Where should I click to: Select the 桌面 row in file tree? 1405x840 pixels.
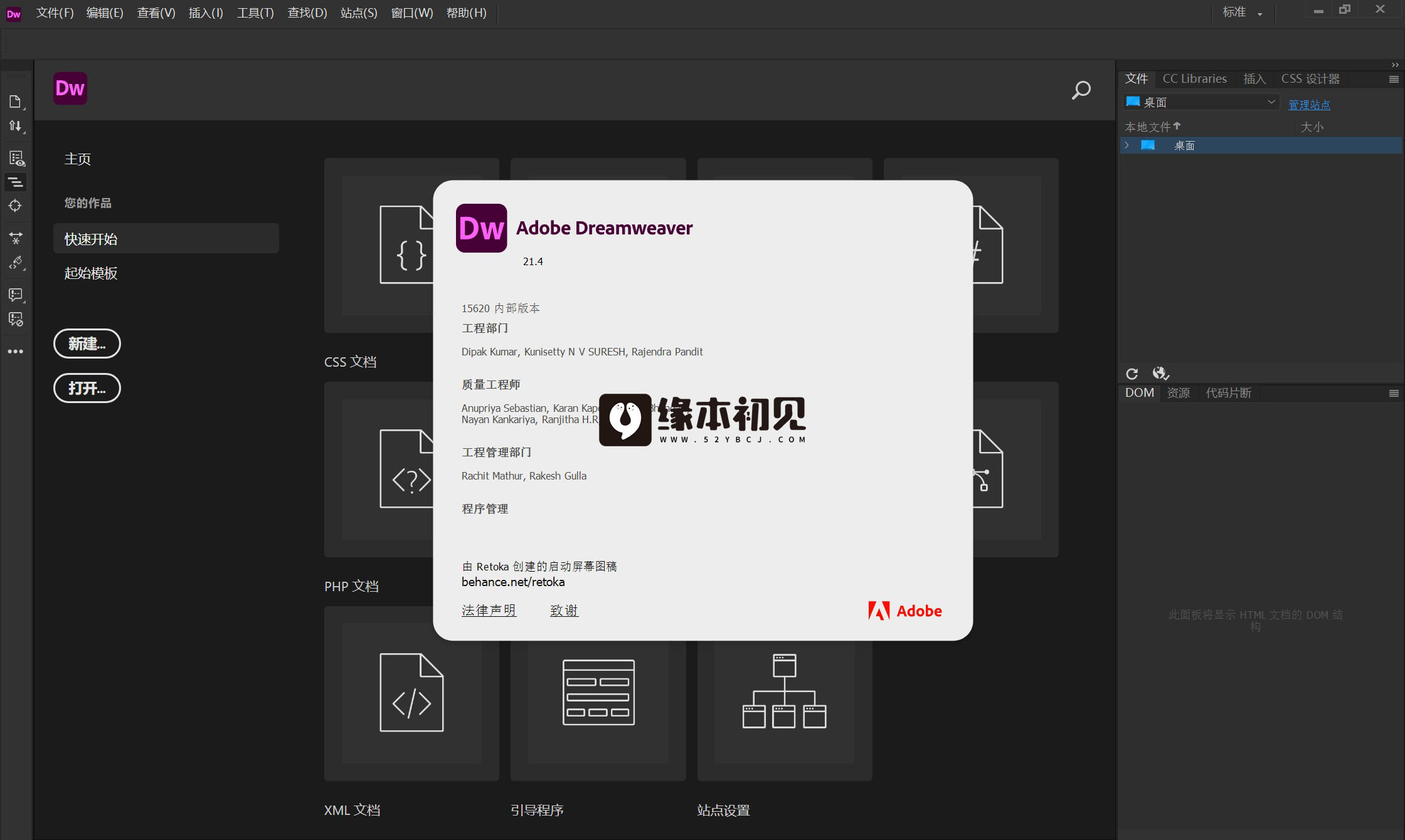tap(1261, 145)
